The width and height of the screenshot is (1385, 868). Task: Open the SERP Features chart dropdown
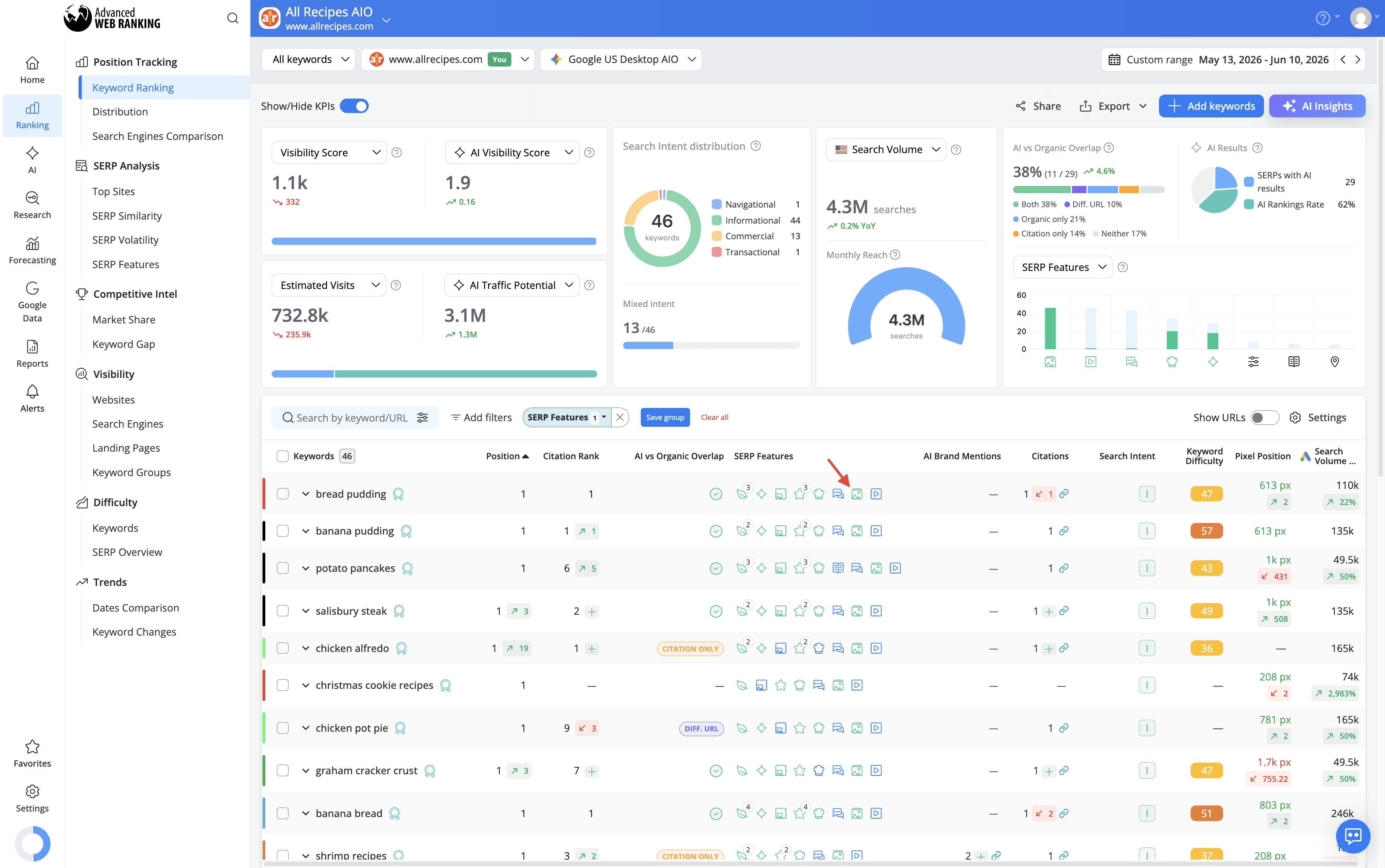tap(1062, 267)
